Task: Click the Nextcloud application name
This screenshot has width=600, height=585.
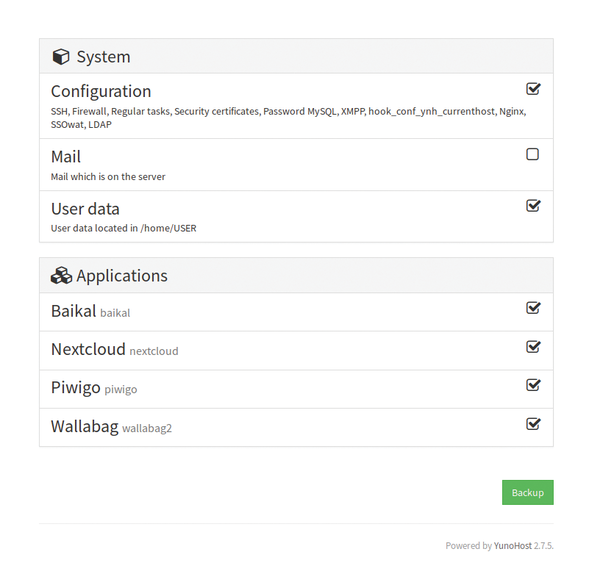Action: [x=88, y=349]
